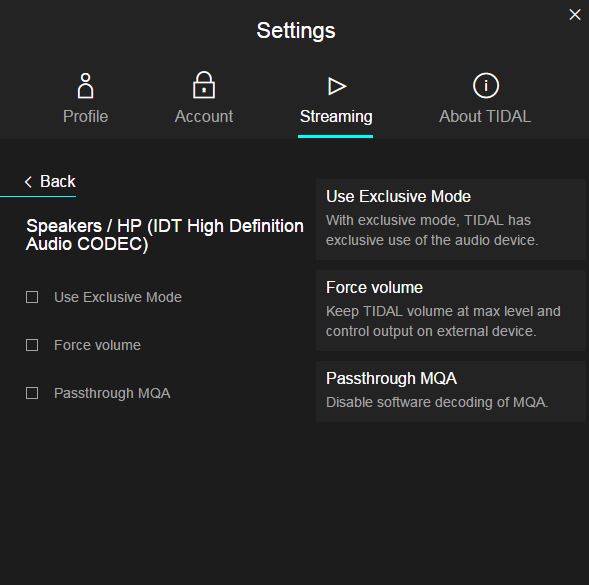Click the Force volume checkbox label text
Screen dimensions: 589x585
point(97,345)
